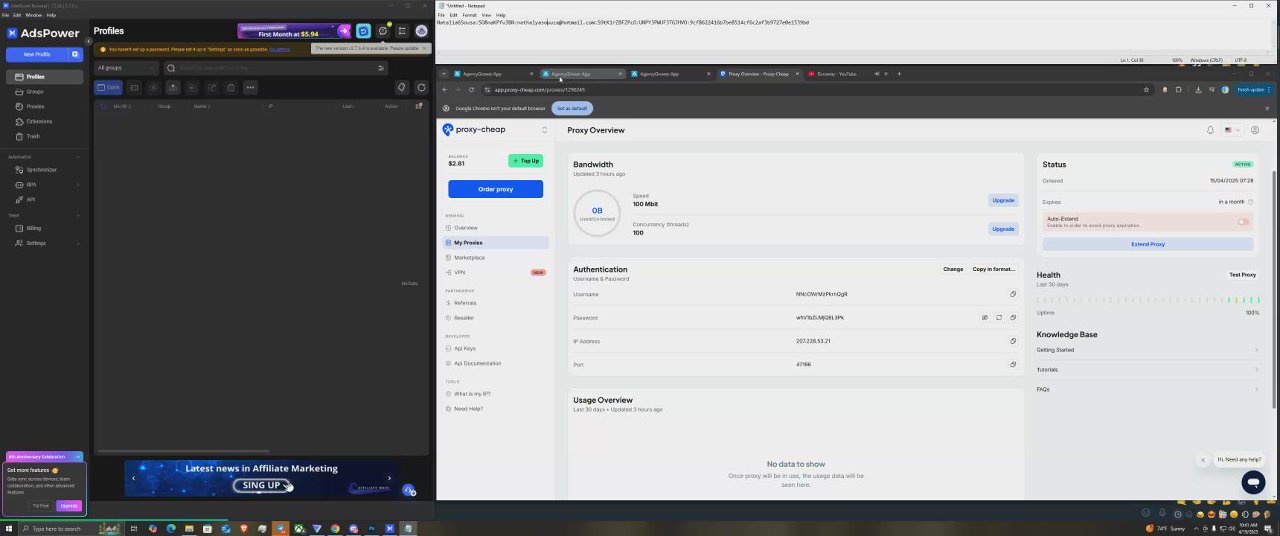
Task: Open Proxies in AdsPower sidebar
Action: (44, 106)
